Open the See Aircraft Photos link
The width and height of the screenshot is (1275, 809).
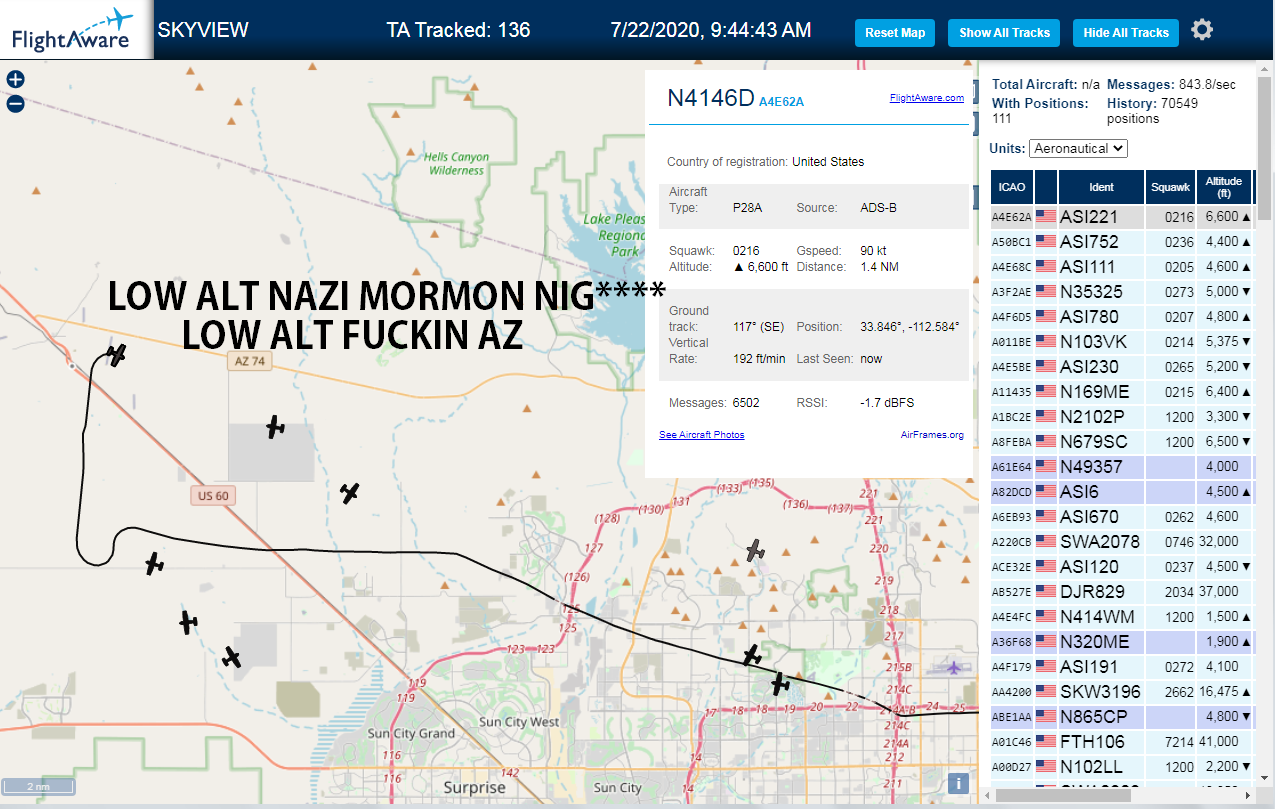pyautogui.click(x=701, y=435)
